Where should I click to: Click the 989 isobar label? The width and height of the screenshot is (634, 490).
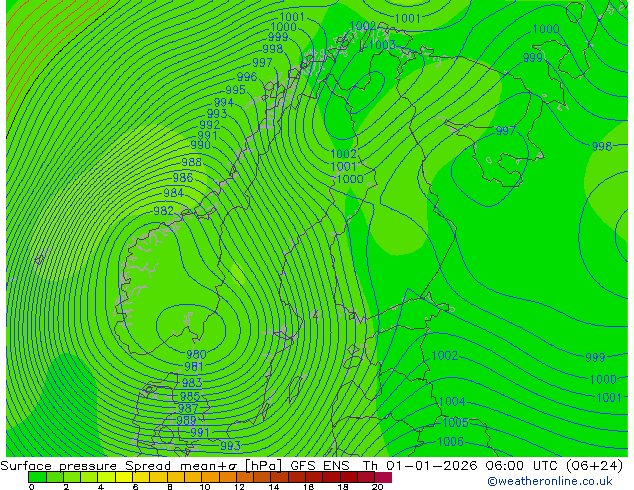click(186, 420)
